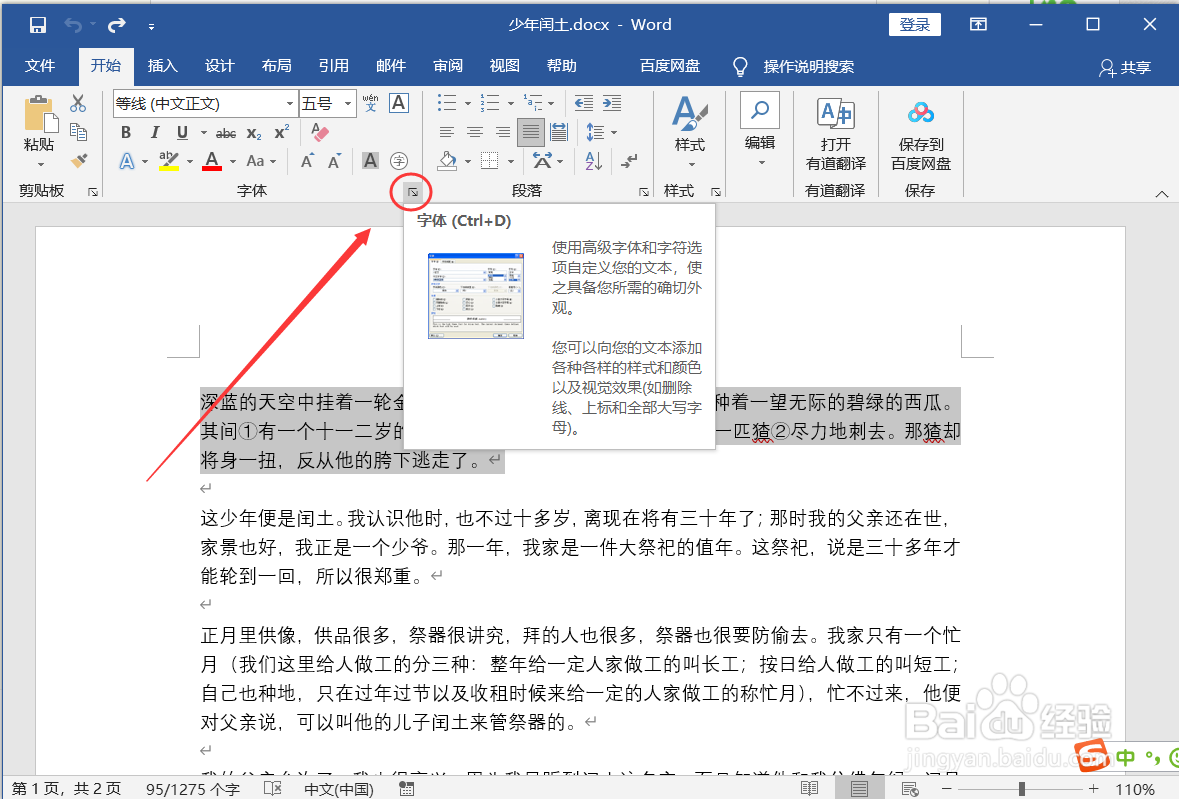Image resolution: width=1179 pixels, height=799 pixels.
Task: Open the font name dropdown
Action: 291,102
